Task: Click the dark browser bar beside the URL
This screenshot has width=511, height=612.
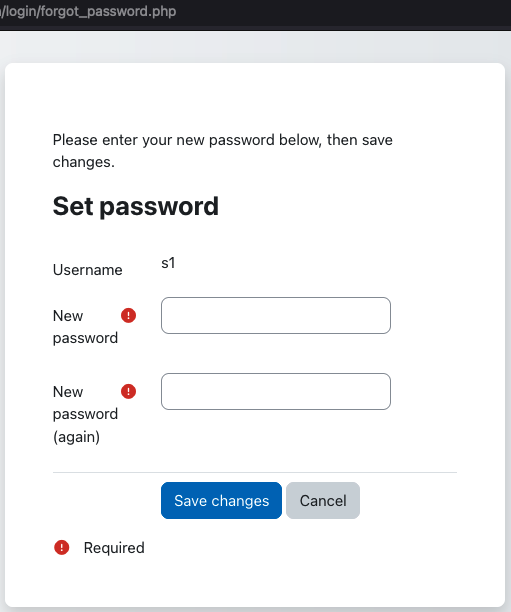Action: coord(344,12)
